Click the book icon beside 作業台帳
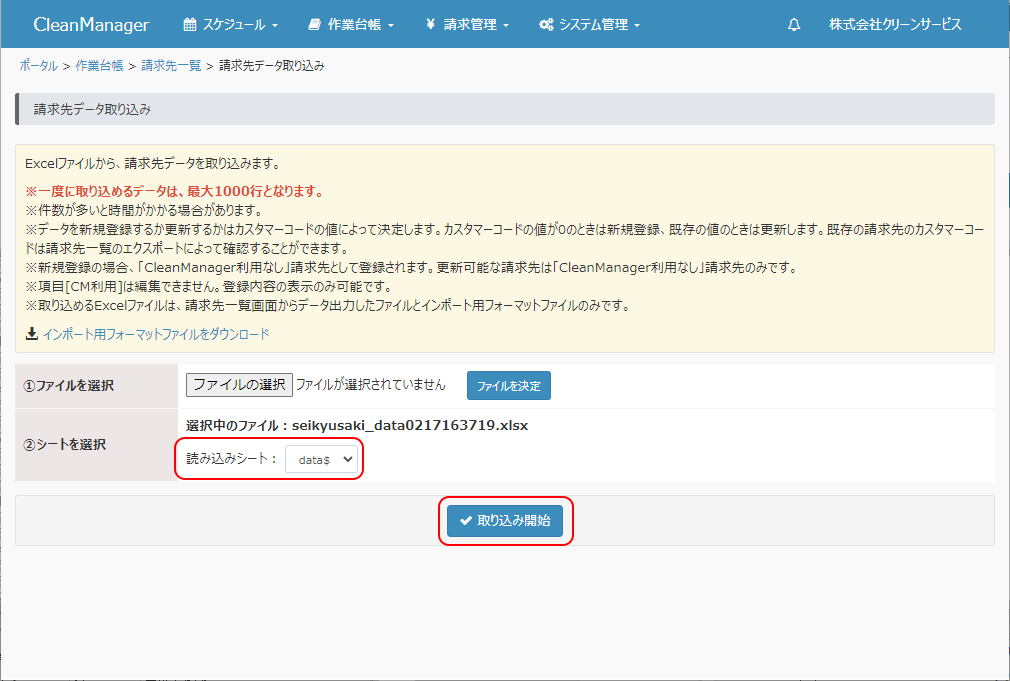Viewport: 1010px width, 681px height. coord(315,25)
